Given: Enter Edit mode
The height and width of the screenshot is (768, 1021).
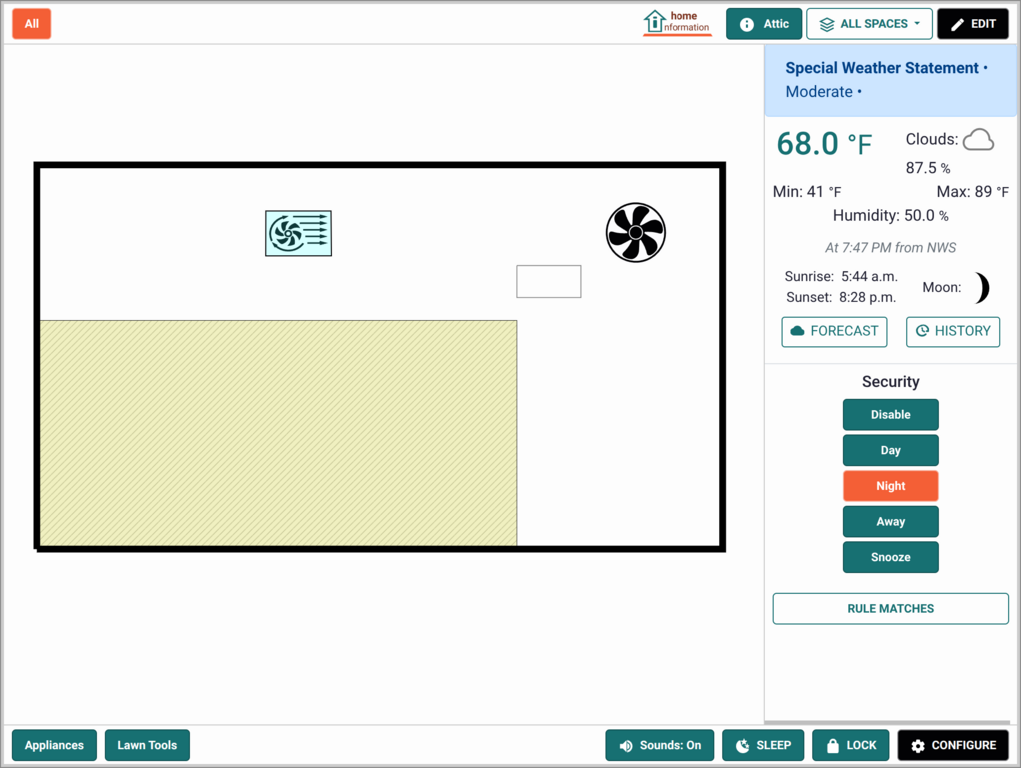Looking at the screenshot, I should coord(973,24).
